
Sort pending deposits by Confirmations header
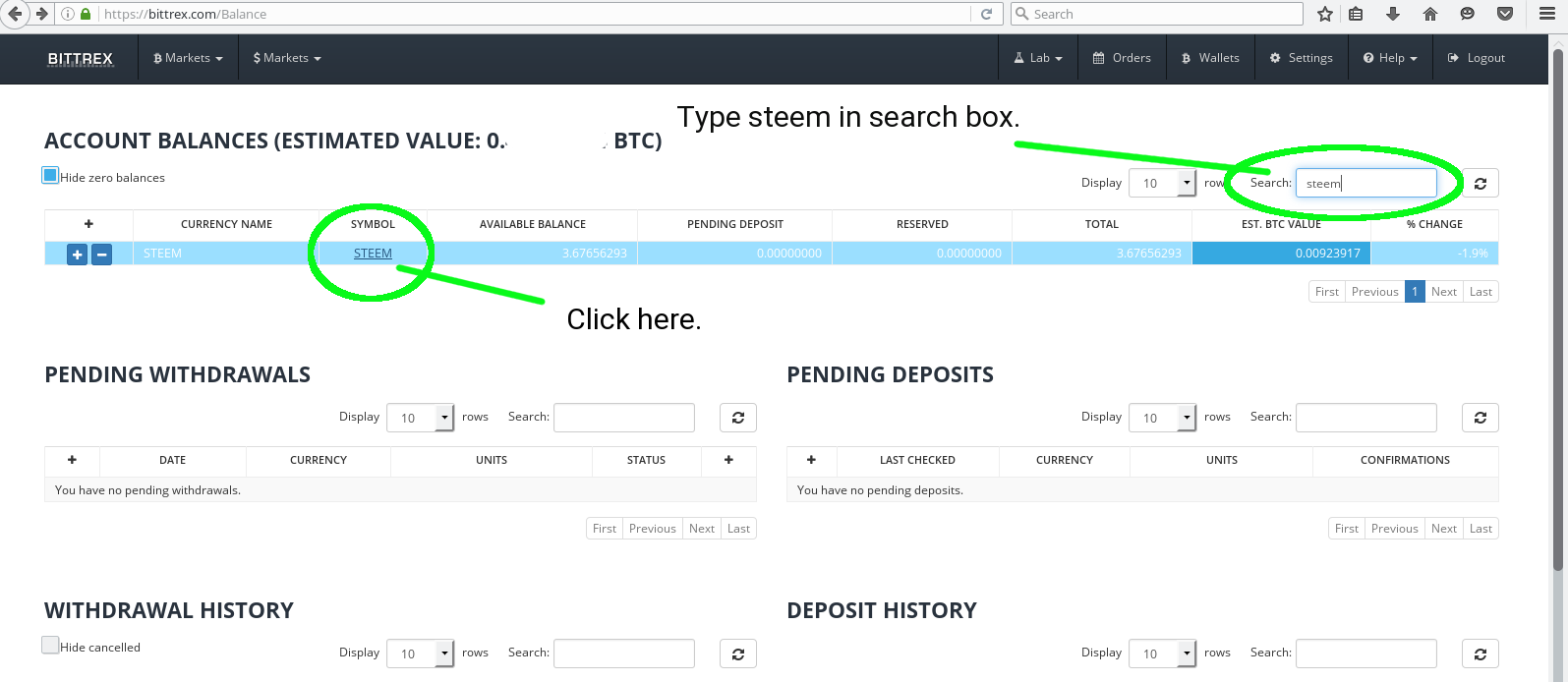[x=1405, y=460]
